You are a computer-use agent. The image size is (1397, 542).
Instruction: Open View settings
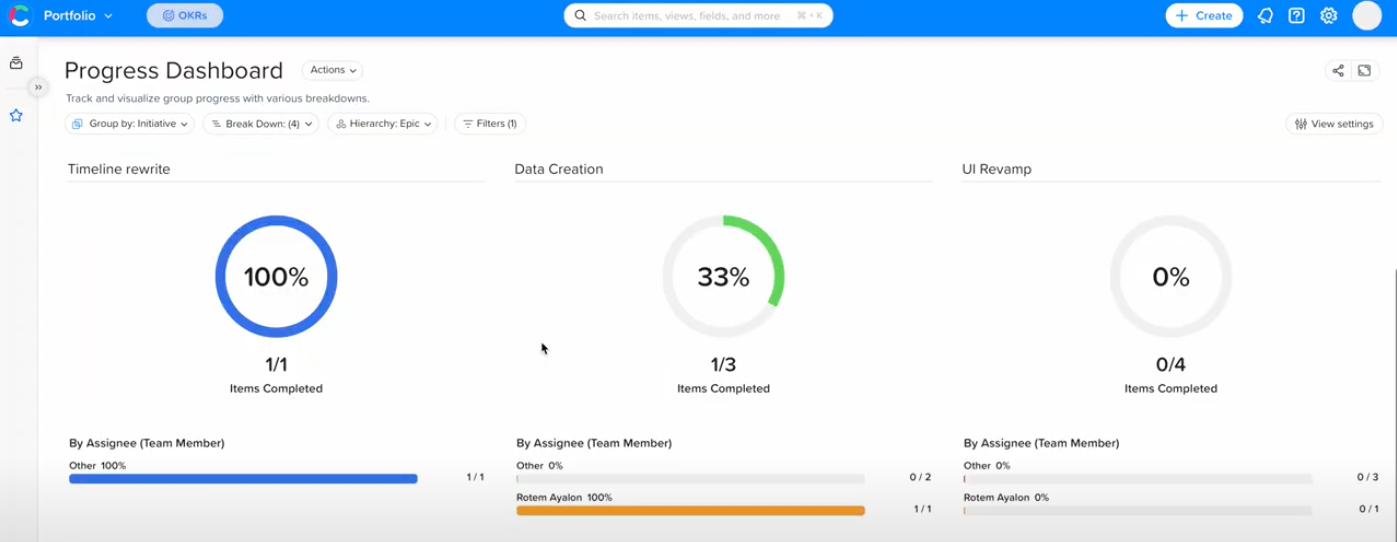(1334, 124)
